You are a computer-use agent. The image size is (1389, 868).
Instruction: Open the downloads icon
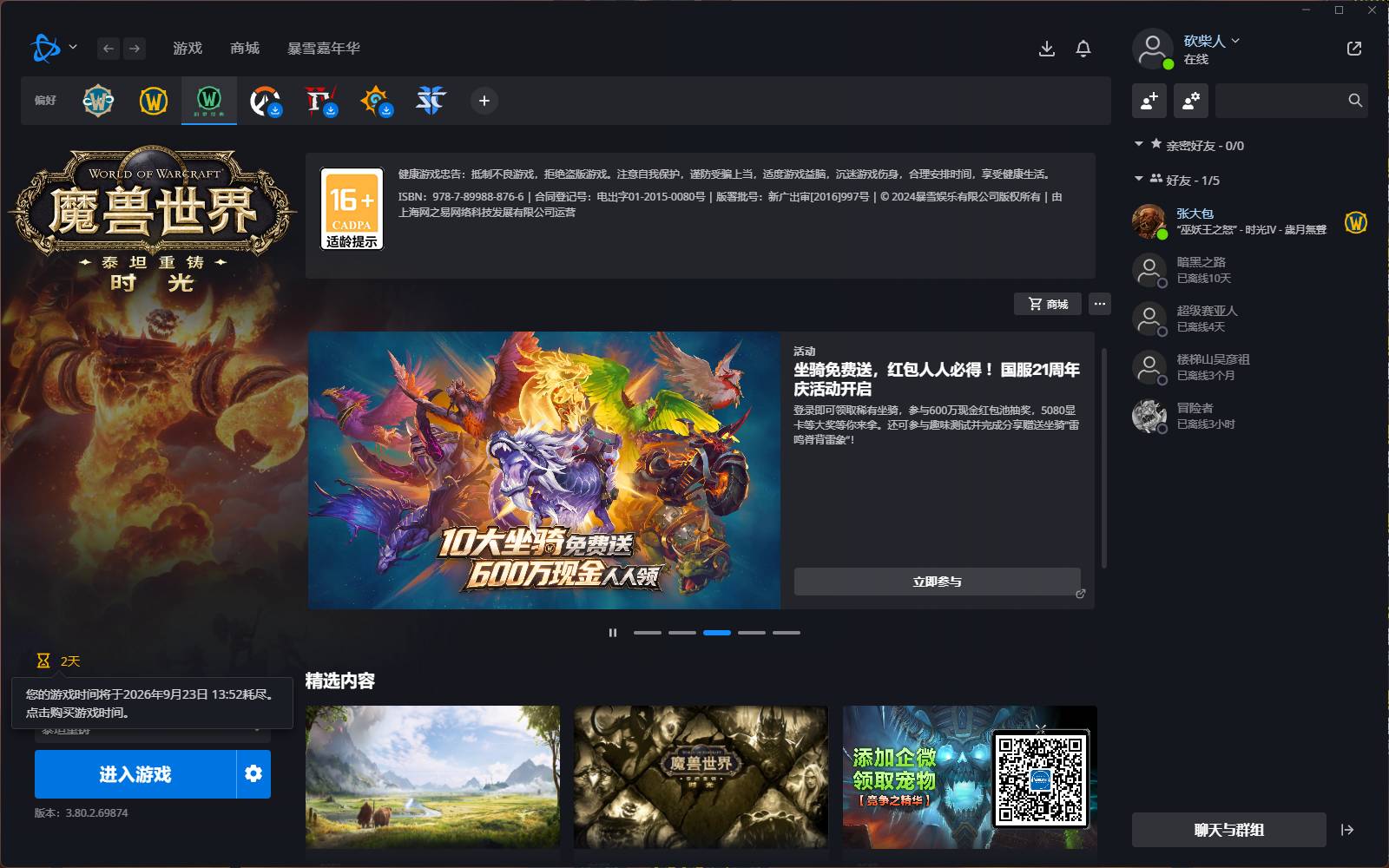1047,49
